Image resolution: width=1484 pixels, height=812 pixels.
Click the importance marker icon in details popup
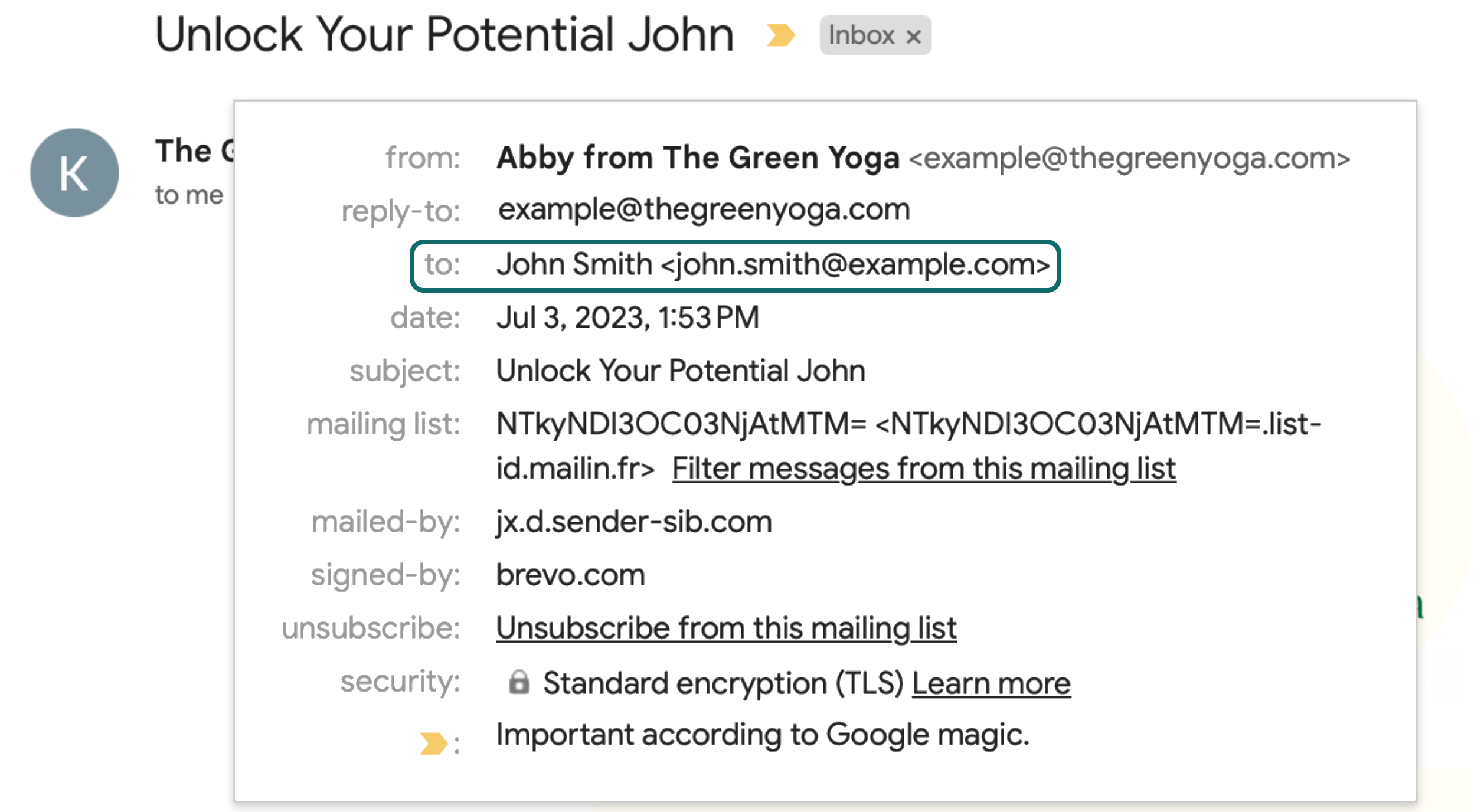click(433, 743)
